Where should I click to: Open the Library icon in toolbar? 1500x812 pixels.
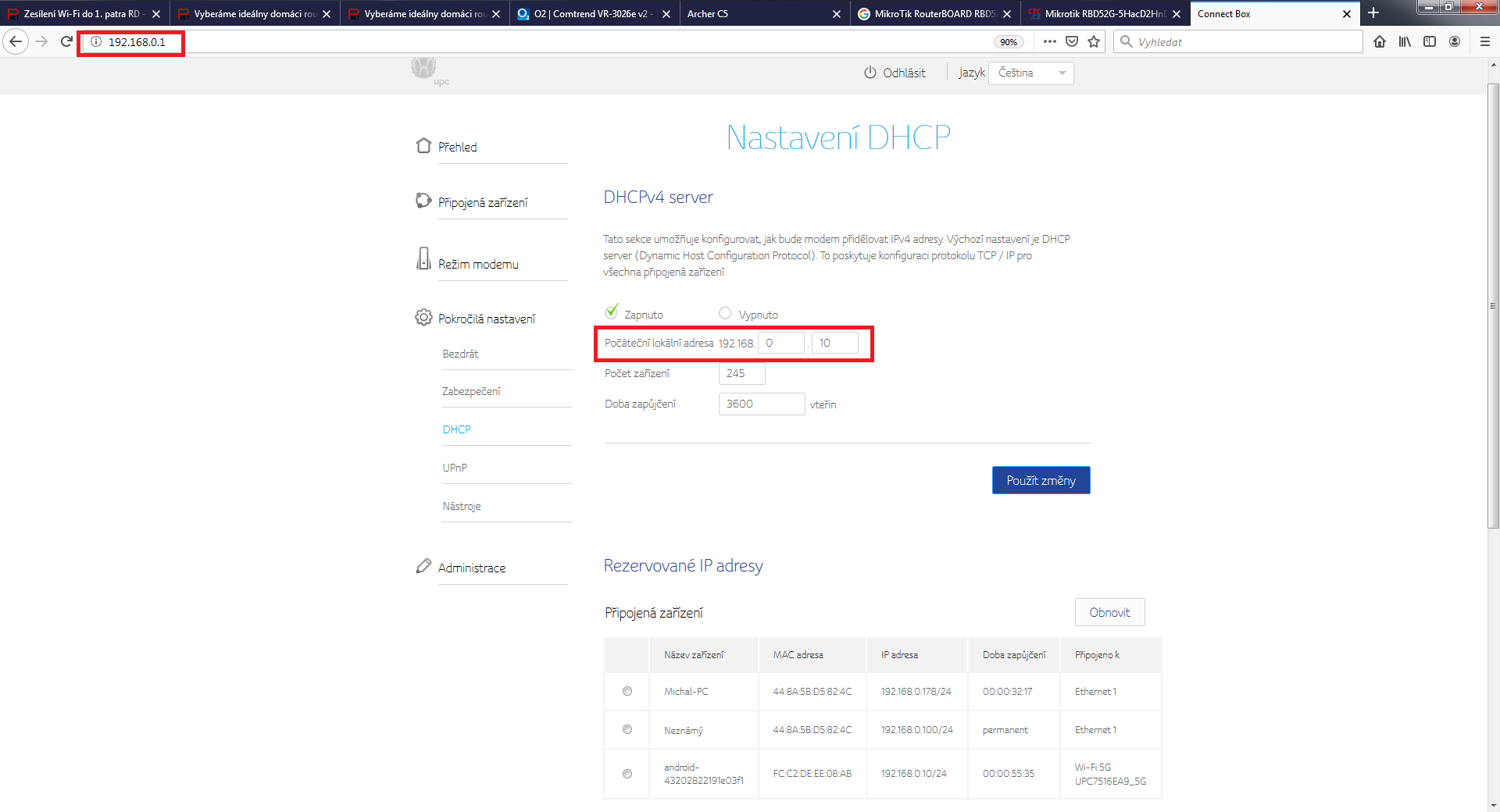tap(1405, 41)
